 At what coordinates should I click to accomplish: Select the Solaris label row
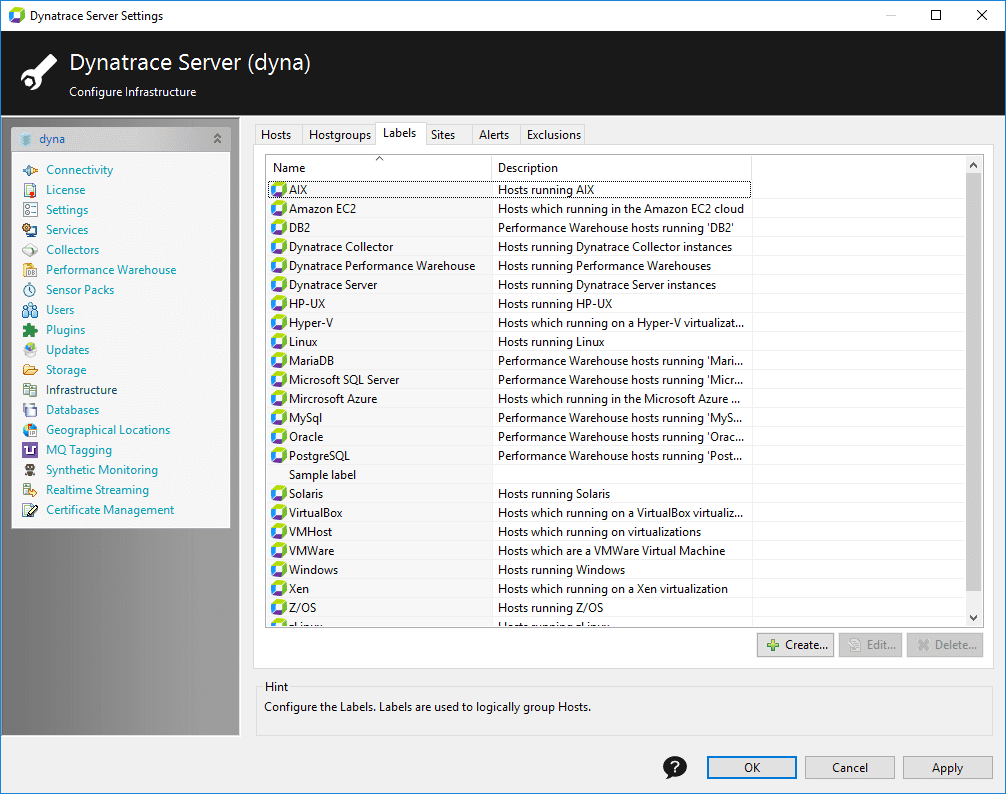(509, 494)
